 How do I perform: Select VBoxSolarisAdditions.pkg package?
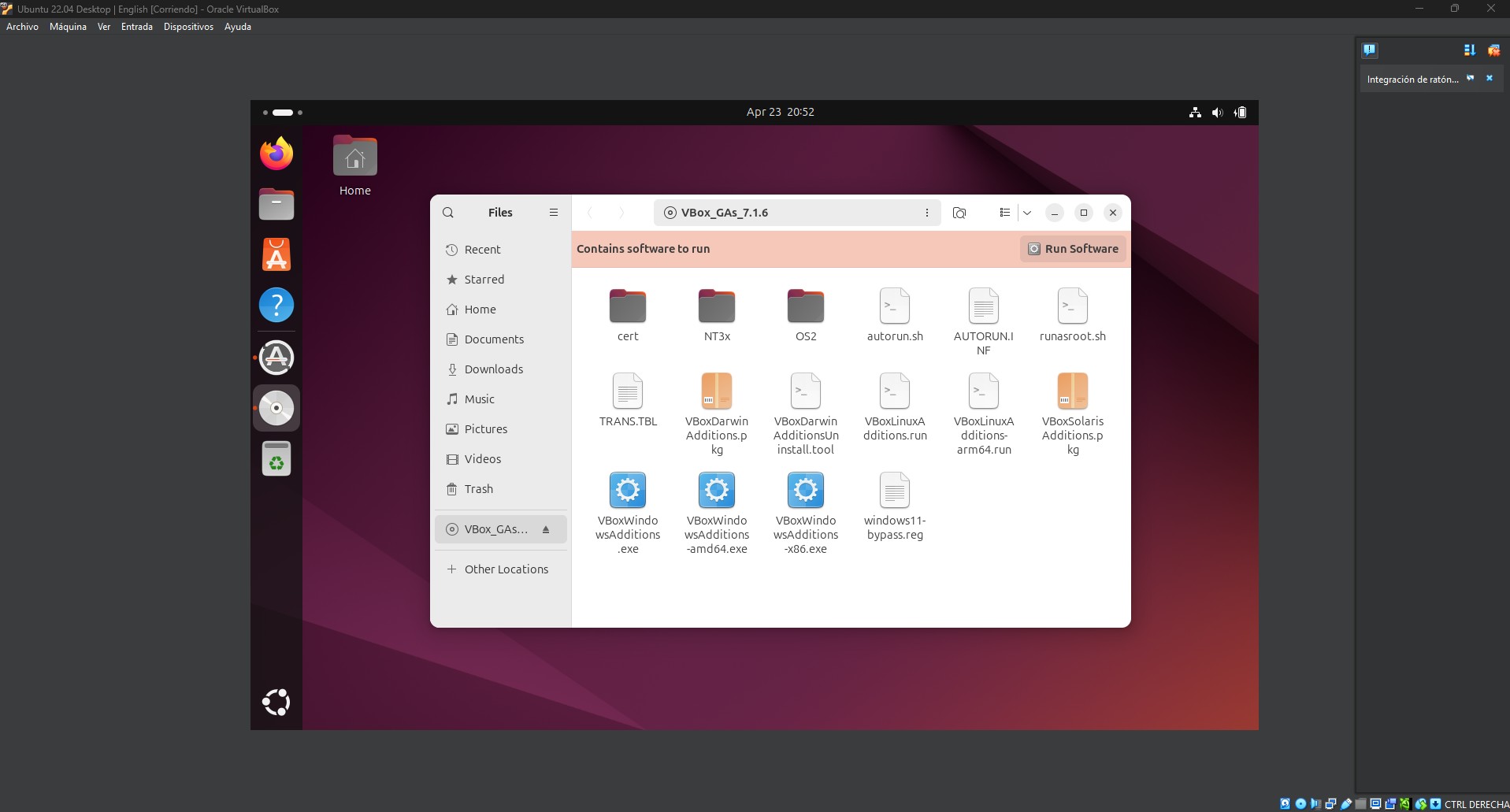point(1073,413)
